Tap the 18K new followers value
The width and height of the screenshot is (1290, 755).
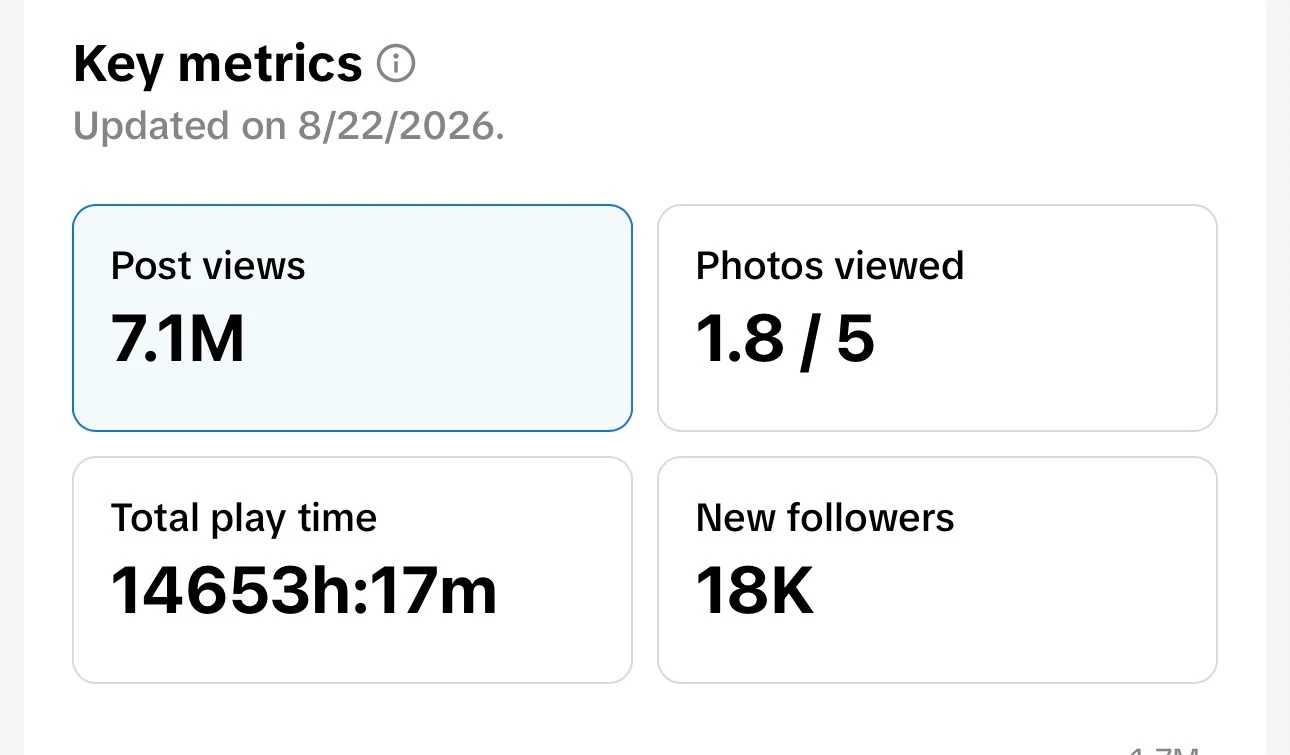click(x=755, y=590)
